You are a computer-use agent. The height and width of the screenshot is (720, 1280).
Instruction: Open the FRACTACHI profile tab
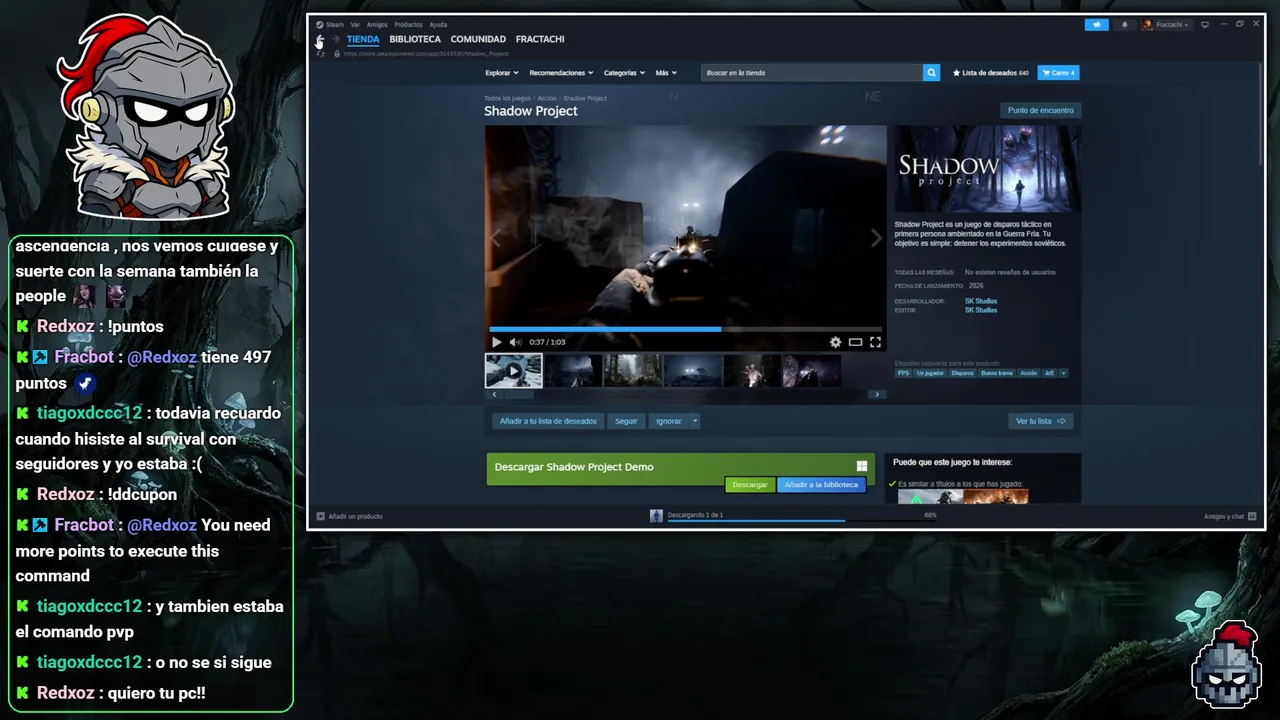540,40
